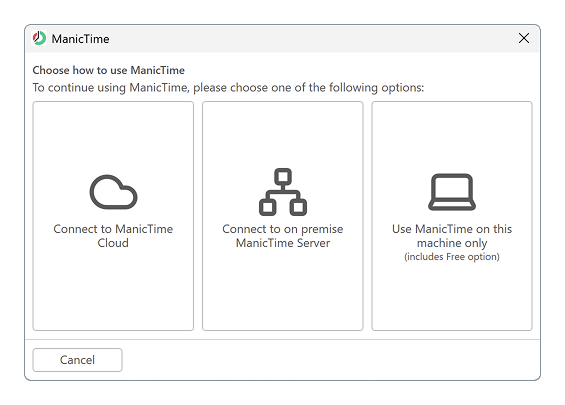
Task: Click the ManicTime logo in title bar
Action: 39,38
